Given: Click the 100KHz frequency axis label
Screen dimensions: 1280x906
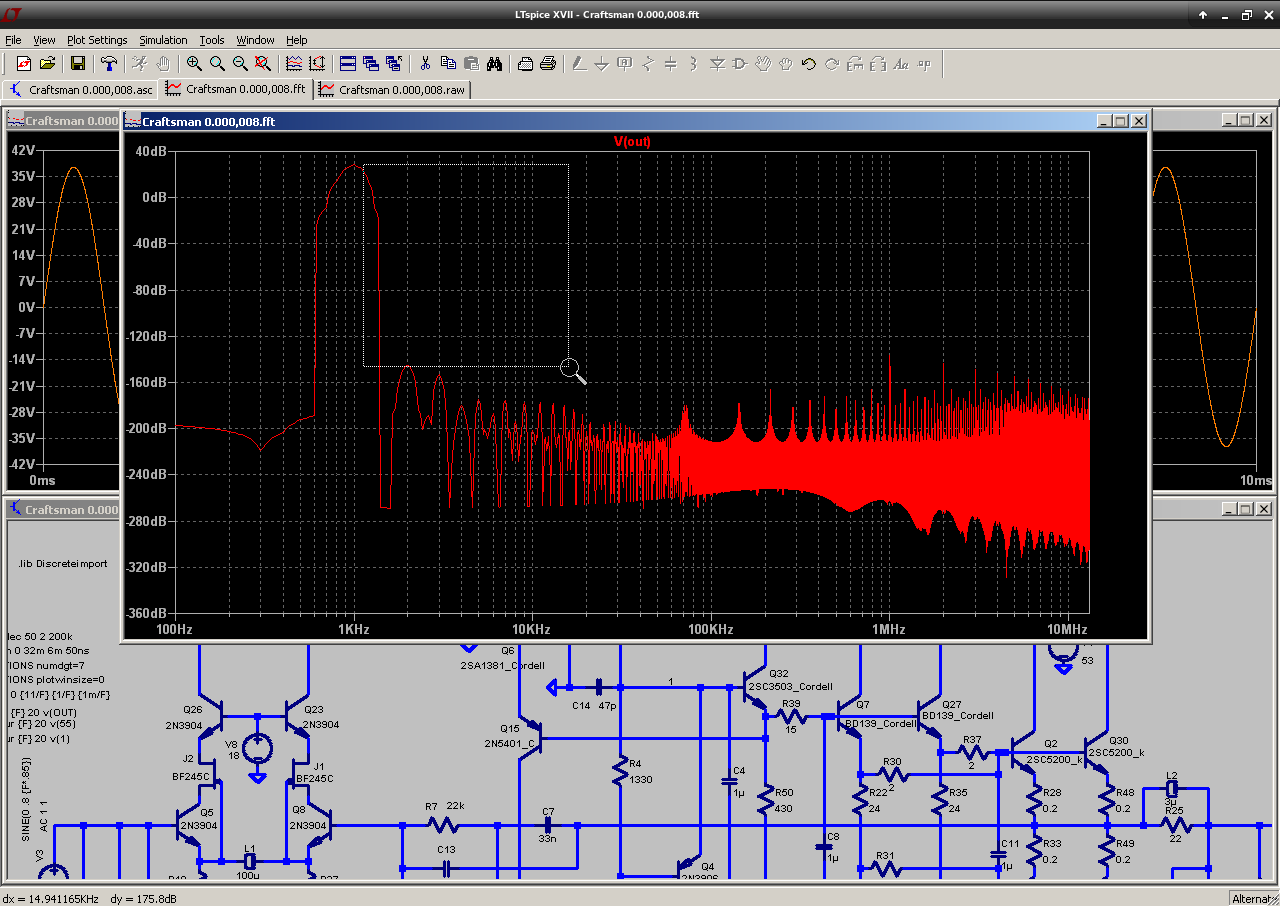Looking at the screenshot, I should click(x=709, y=629).
